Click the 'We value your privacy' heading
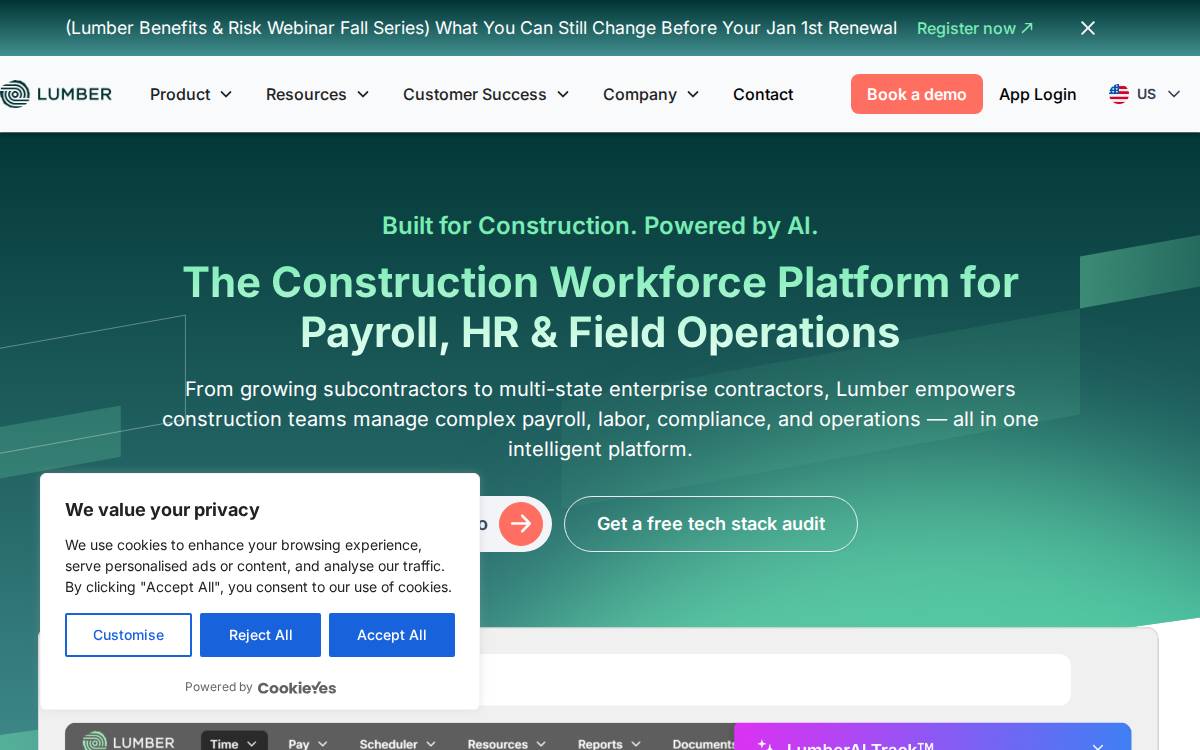 162,510
